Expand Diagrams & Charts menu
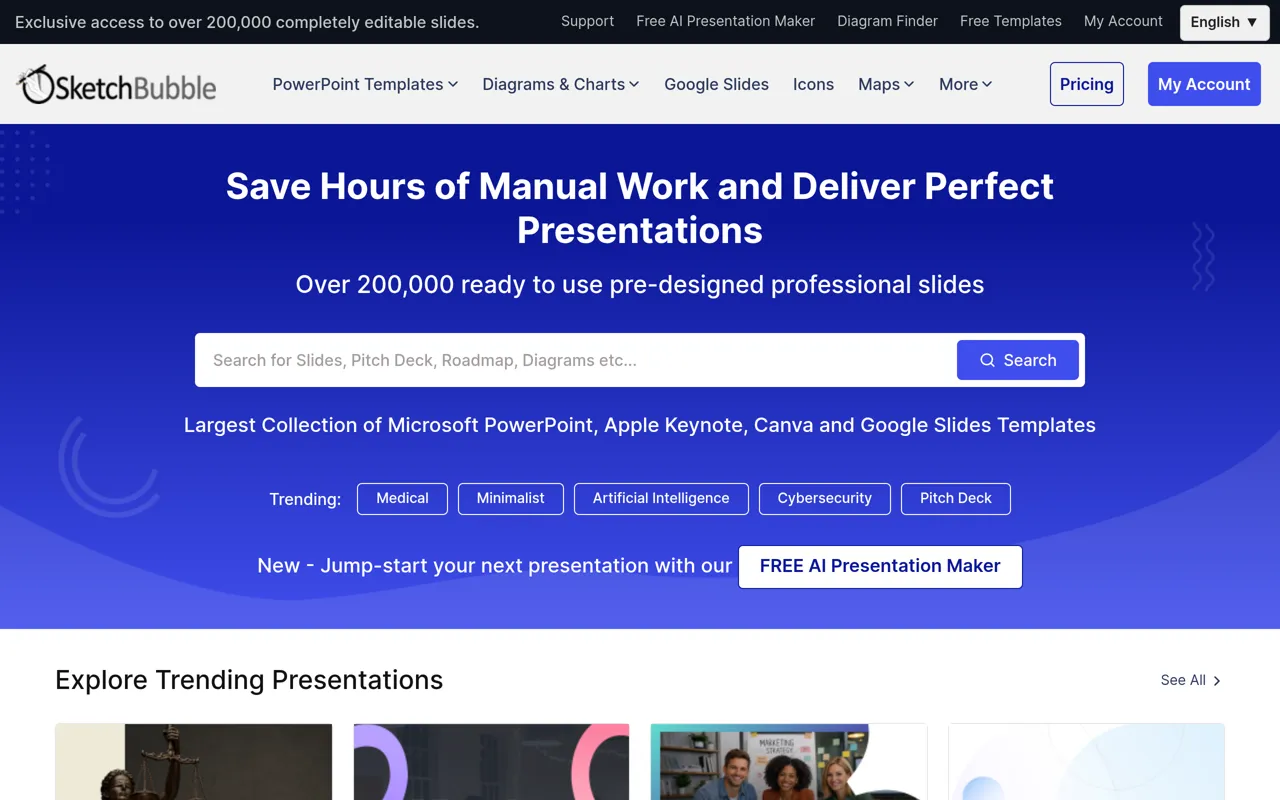The height and width of the screenshot is (800, 1280). (560, 84)
